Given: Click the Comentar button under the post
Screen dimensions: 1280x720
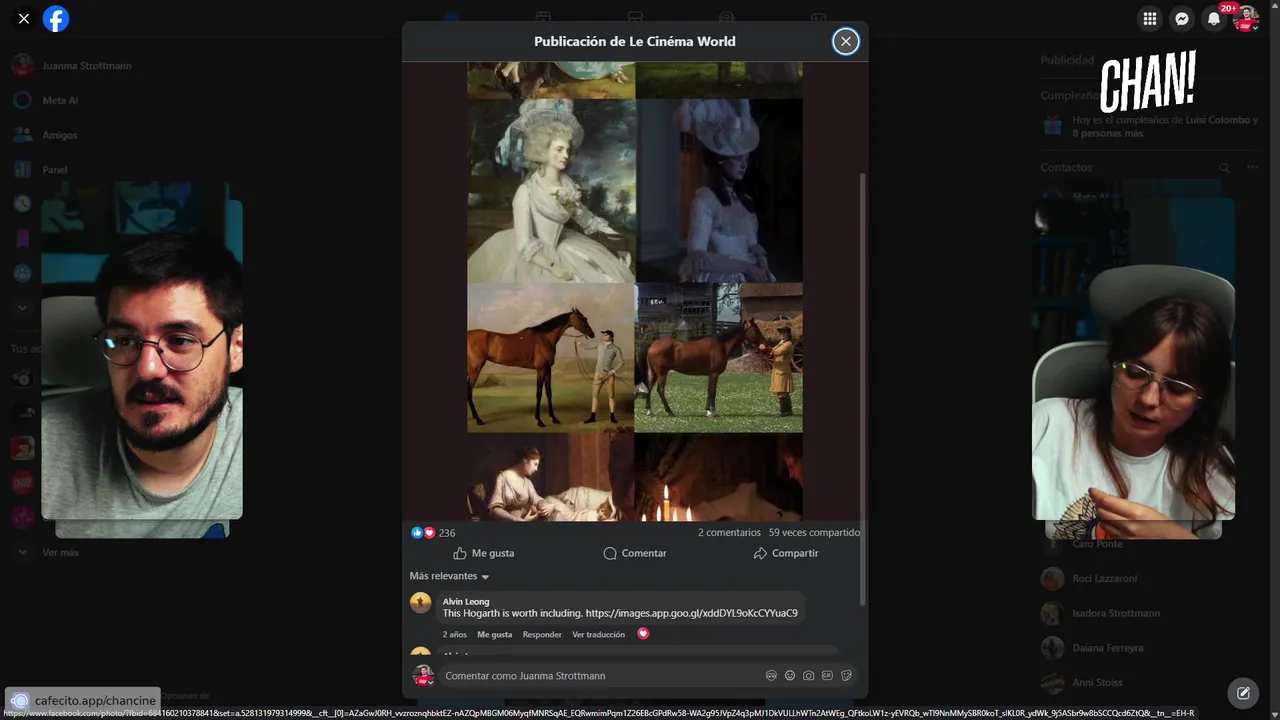Looking at the screenshot, I should point(635,553).
